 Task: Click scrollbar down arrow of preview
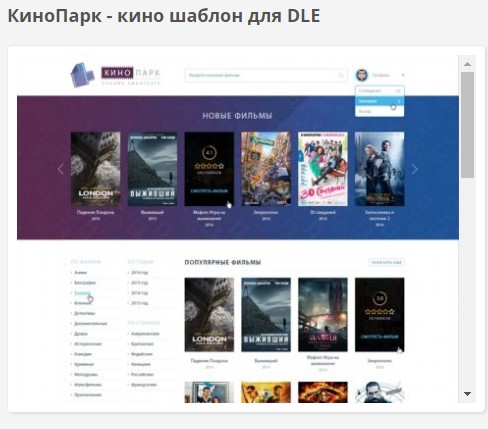point(467,394)
